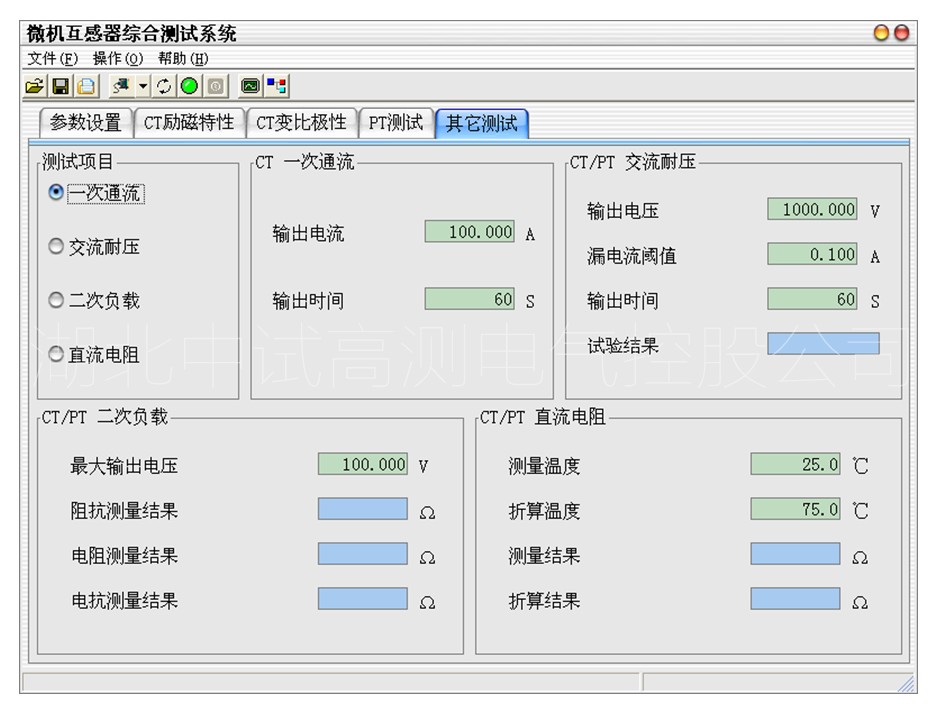Screen dimensions: 940x711
Task: Click the circular arrows refresh icon
Action: pos(164,86)
